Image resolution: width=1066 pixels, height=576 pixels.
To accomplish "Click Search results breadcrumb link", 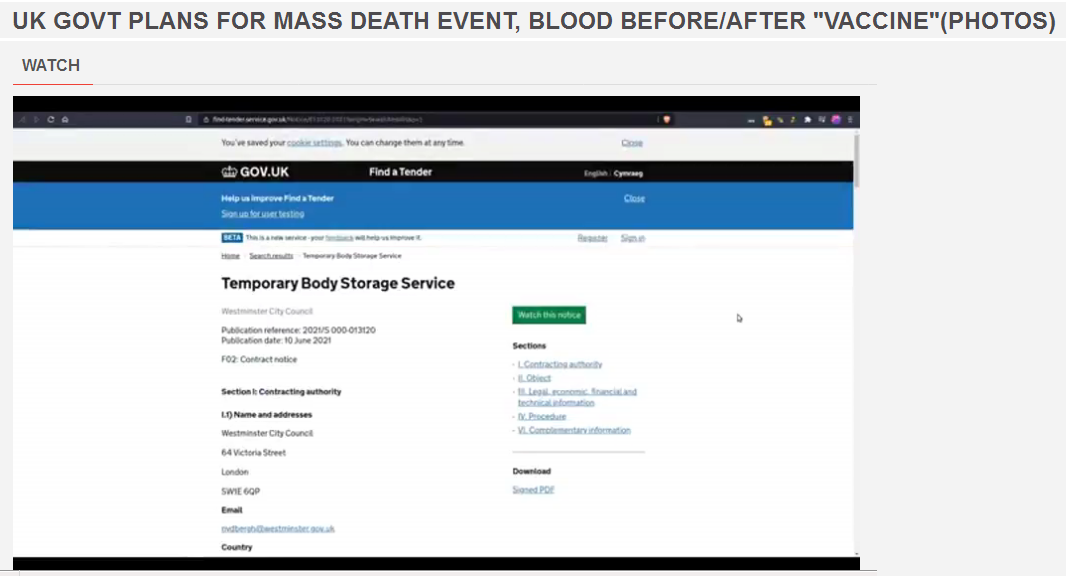I will tap(271, 256).
